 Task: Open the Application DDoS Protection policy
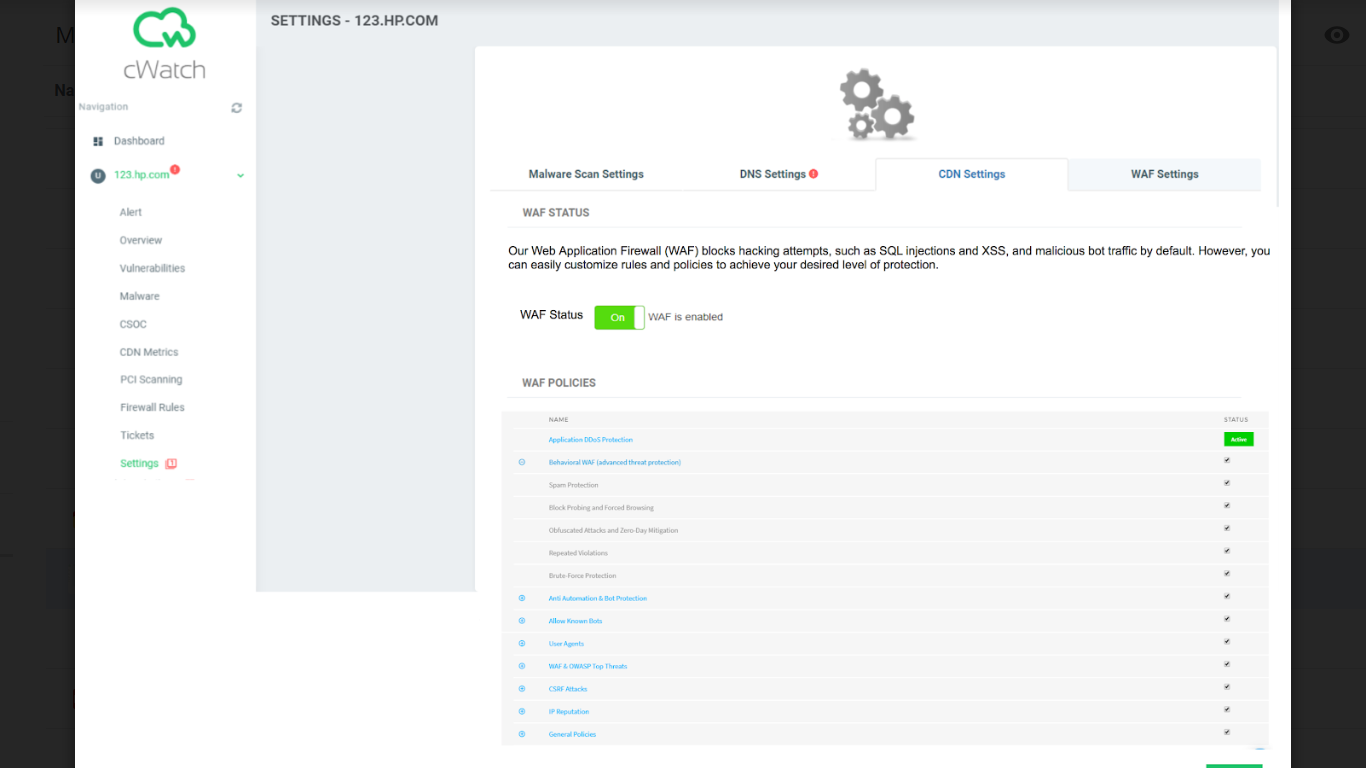pyautogui.click(x=590, y=440)
